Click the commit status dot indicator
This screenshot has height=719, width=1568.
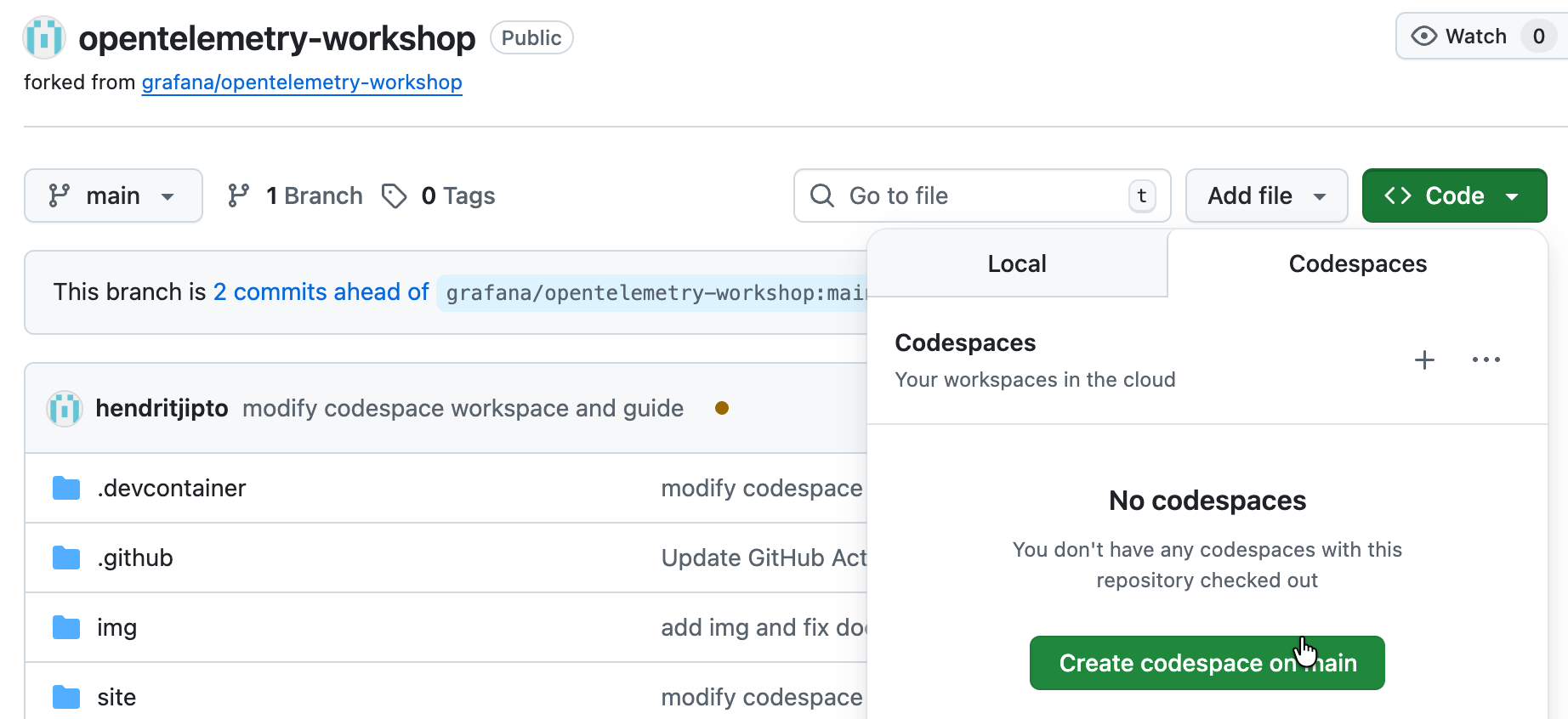[x=722, y=409]
